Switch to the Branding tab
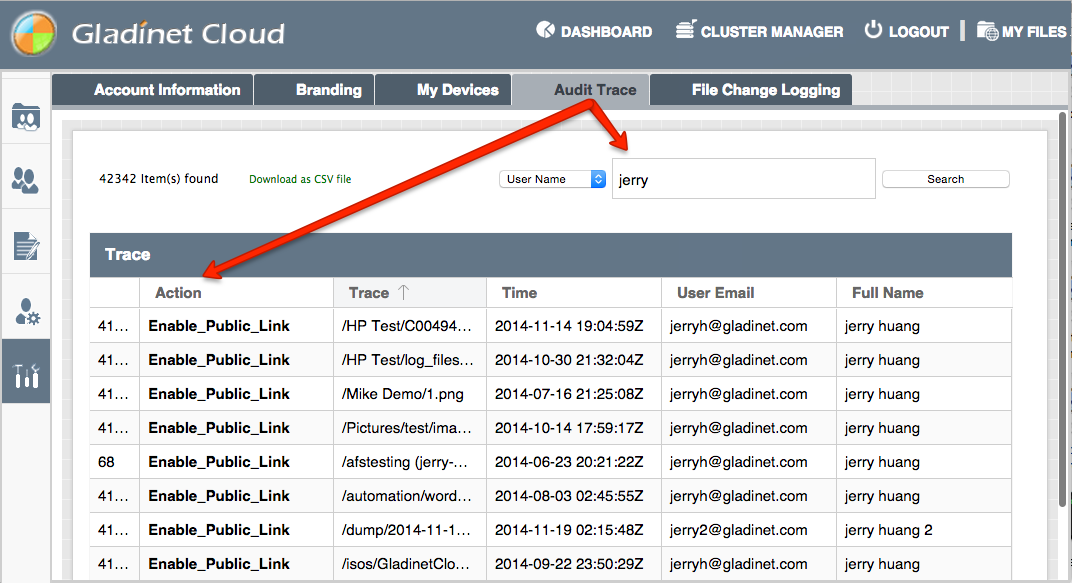1072x583 pixels. (x=314, y=90)
